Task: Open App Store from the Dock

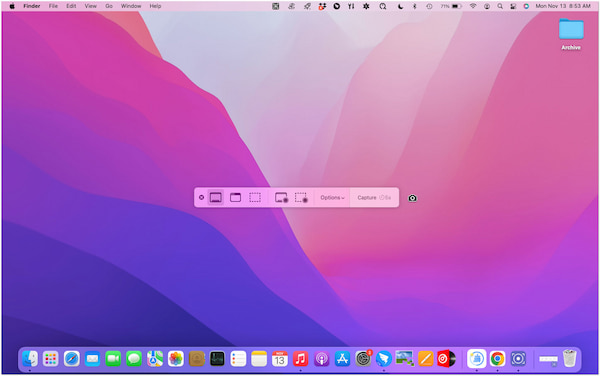Action: point(342,359)
